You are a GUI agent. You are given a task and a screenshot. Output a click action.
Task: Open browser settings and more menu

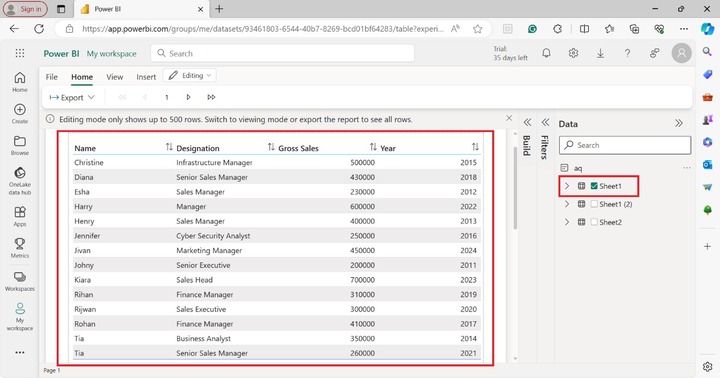(x=684, y=29)
